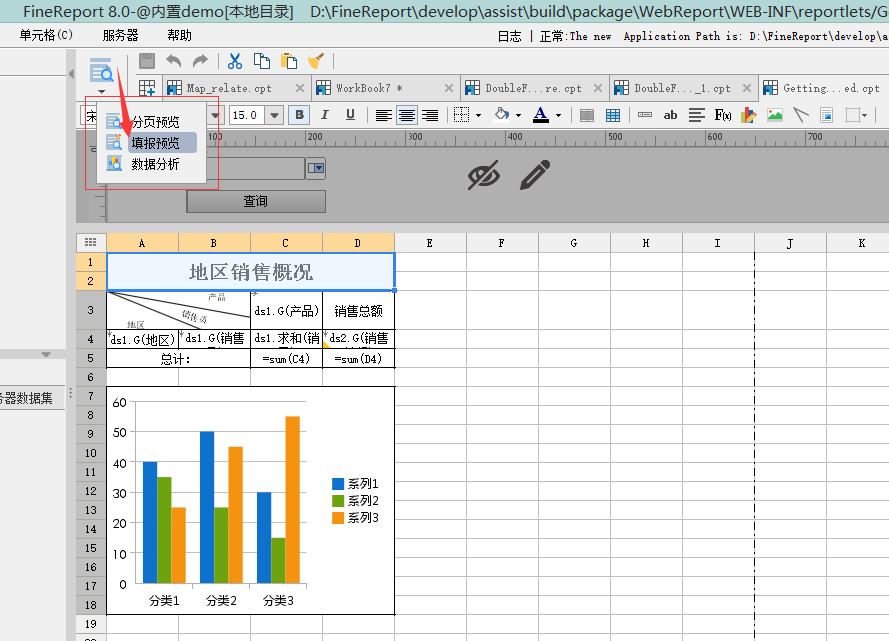
Task: Edit the parameter pane with the pencil icon
Action: (x=535, y=174)
